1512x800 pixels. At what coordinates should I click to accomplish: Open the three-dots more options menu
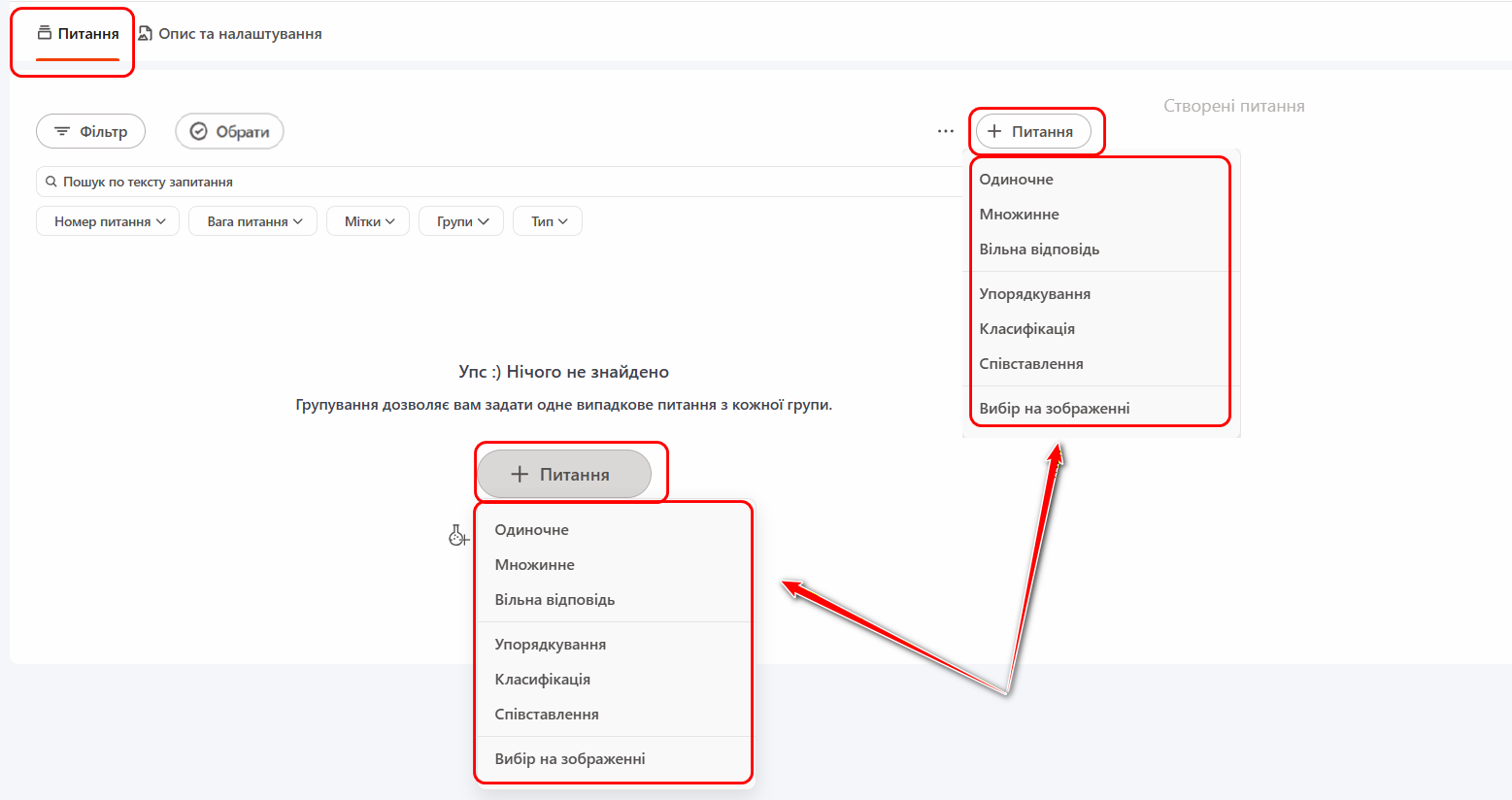click(x=945, y=131)
